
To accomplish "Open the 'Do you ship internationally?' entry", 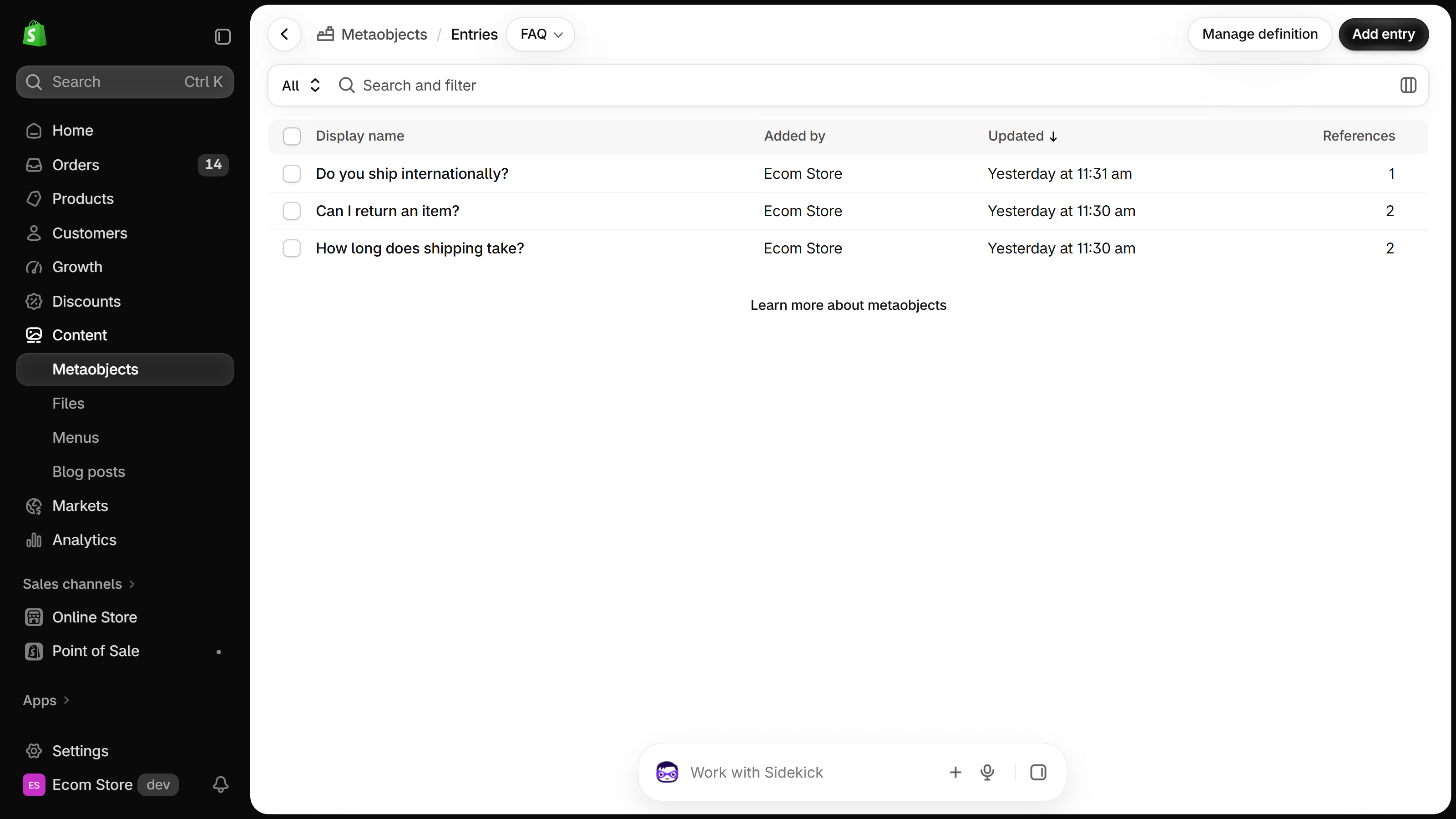I will (x=412, y=173).
